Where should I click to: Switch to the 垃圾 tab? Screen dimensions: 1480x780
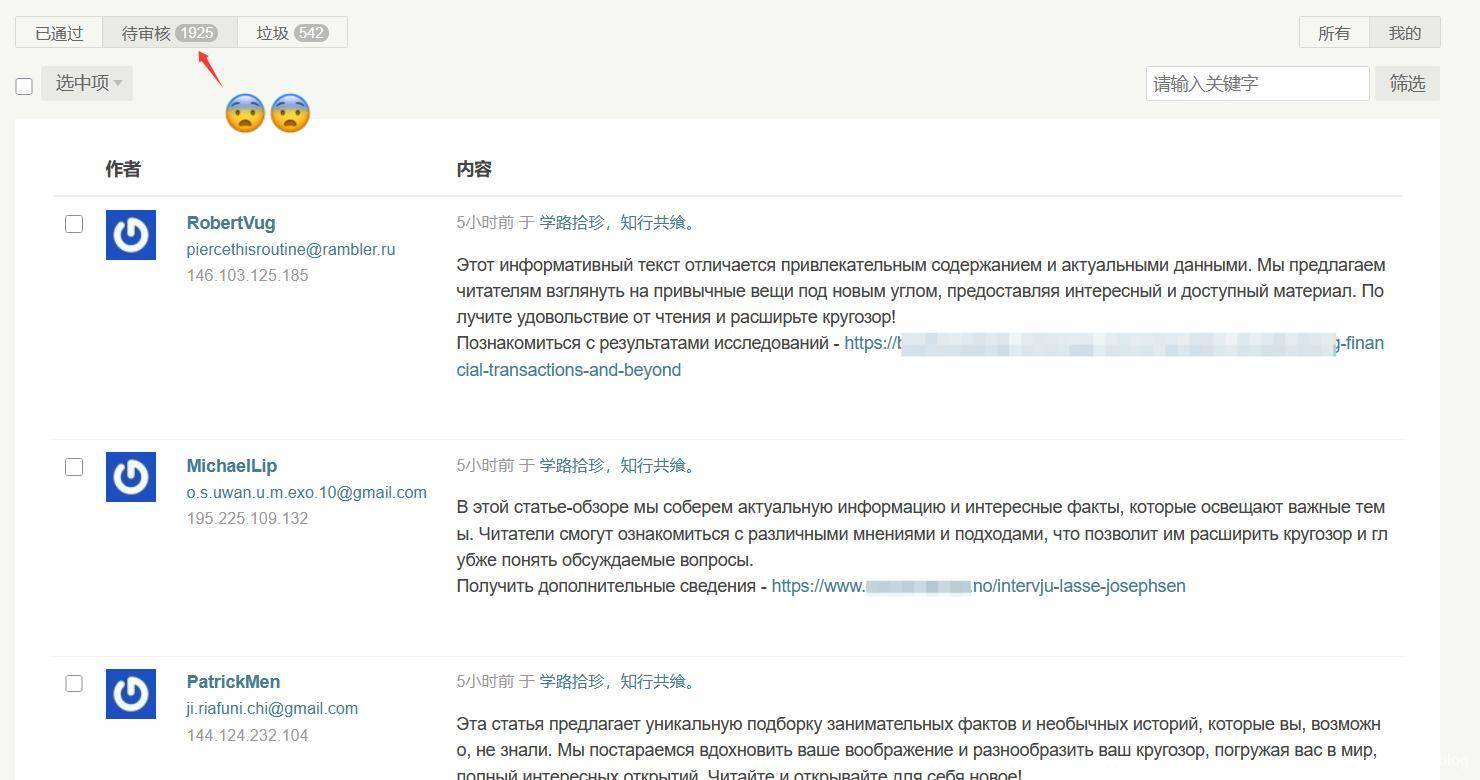[272, 33]
